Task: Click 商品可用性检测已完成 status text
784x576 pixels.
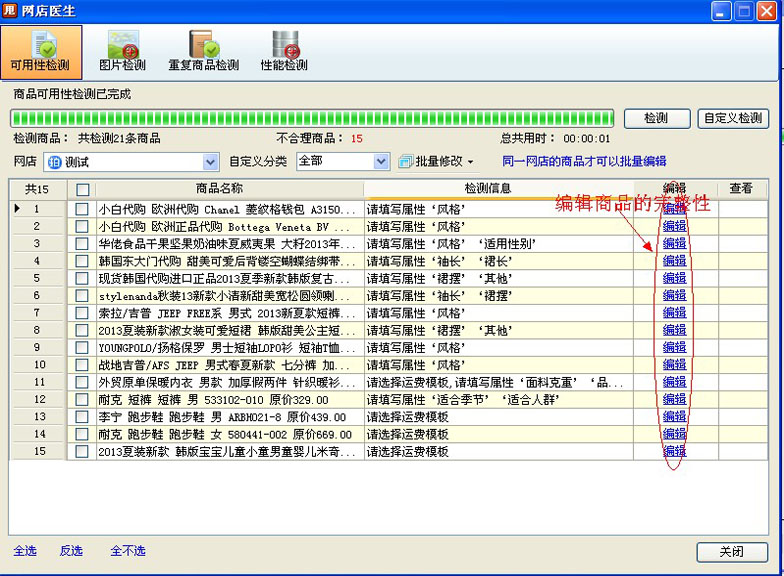Action: [x=72, y=94]
